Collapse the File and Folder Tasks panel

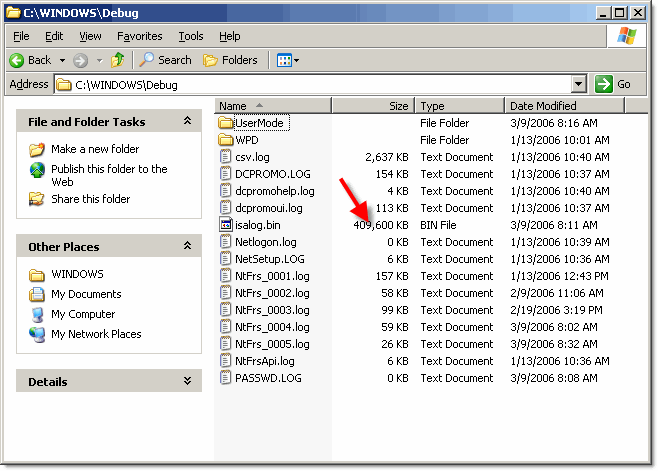click(188, 121)
